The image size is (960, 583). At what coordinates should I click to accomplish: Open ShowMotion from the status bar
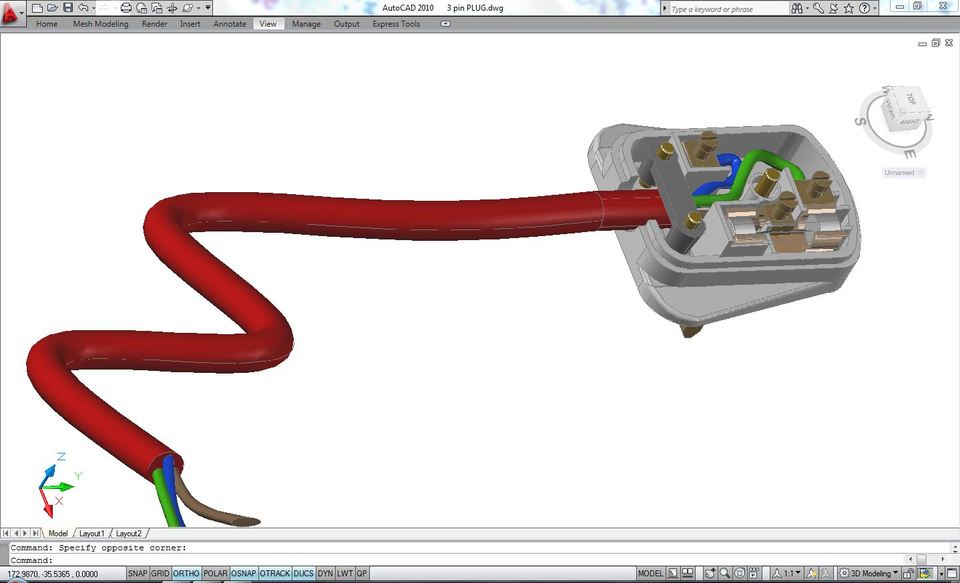tap(752, 573)
